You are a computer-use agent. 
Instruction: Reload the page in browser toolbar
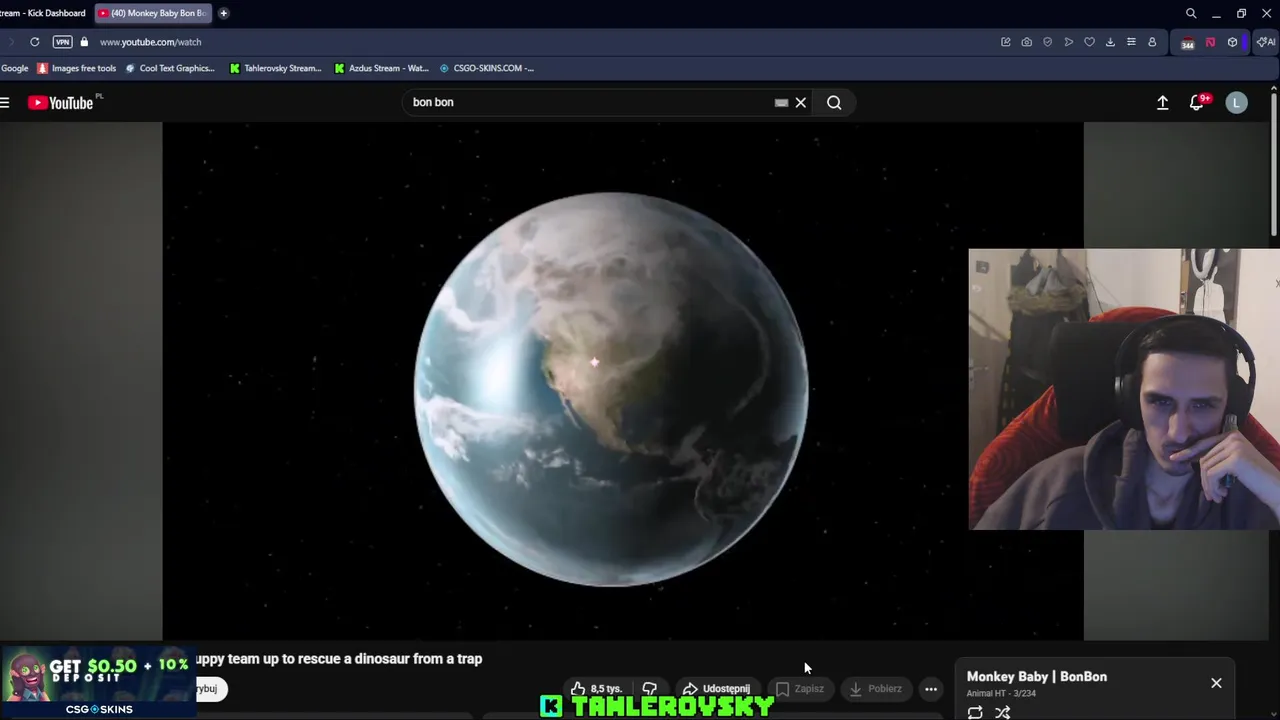[35, 42]
